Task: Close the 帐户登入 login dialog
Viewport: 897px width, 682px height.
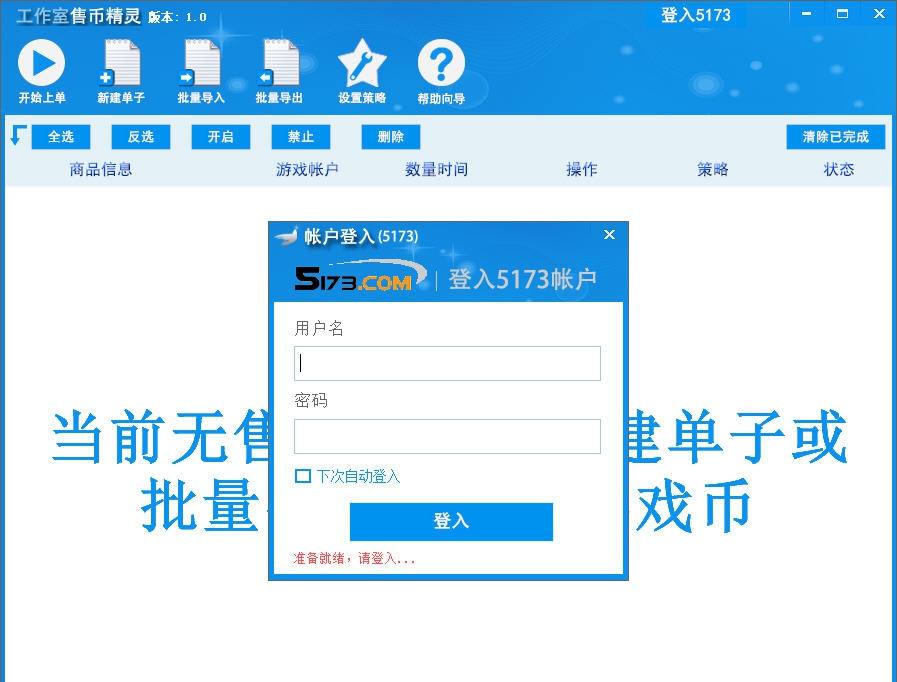Action: point(609,234)
